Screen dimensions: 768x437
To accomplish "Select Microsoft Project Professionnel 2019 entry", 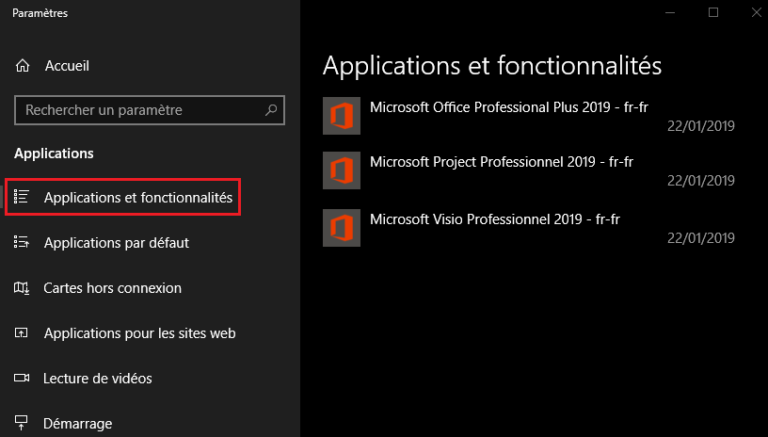I will click(529, 170).
